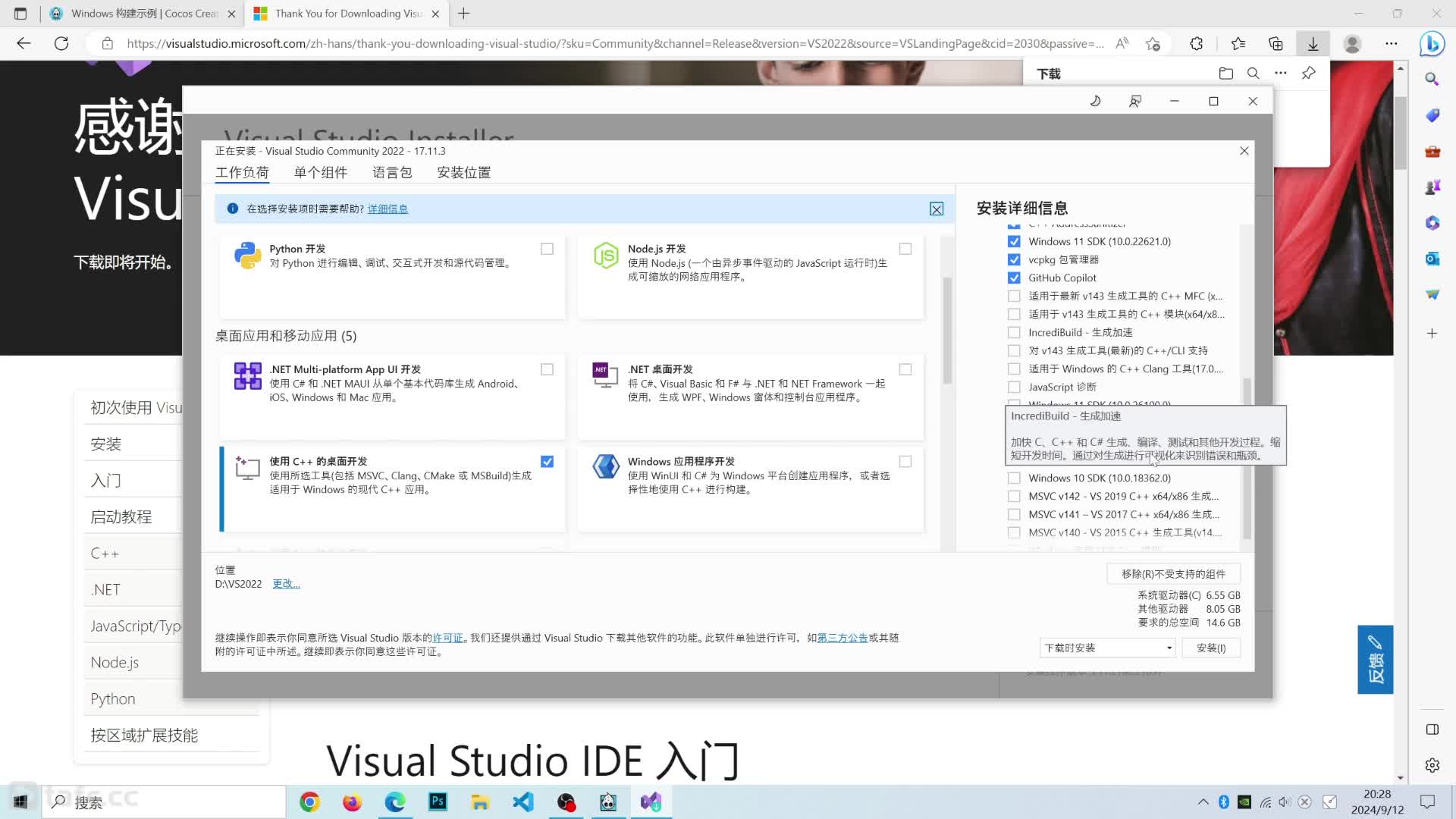Check Windows application development workload
This screenshot has width=1456, height=819.
pos(905,461)
